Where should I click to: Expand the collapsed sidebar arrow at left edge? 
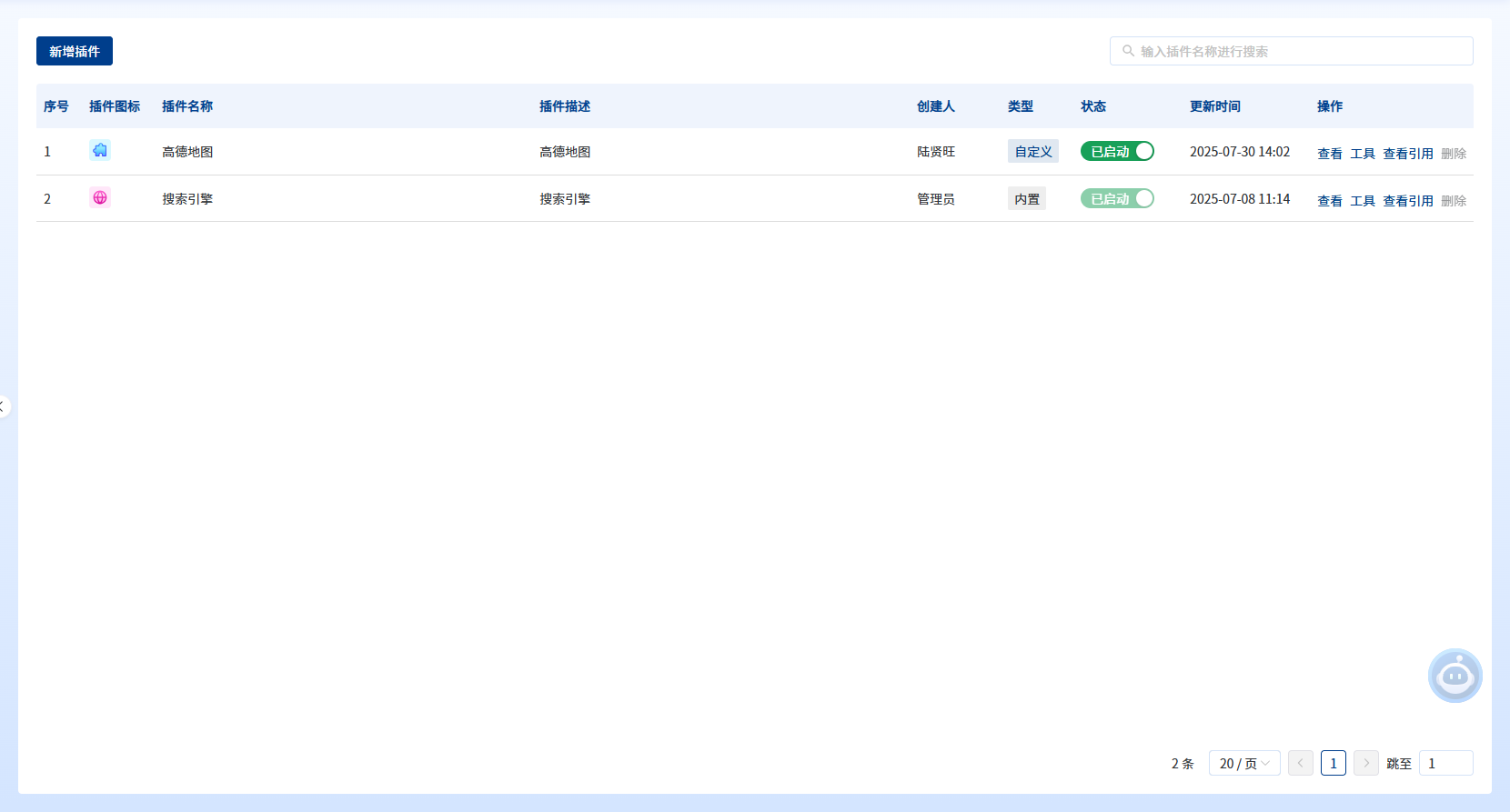tap(4, 406)
